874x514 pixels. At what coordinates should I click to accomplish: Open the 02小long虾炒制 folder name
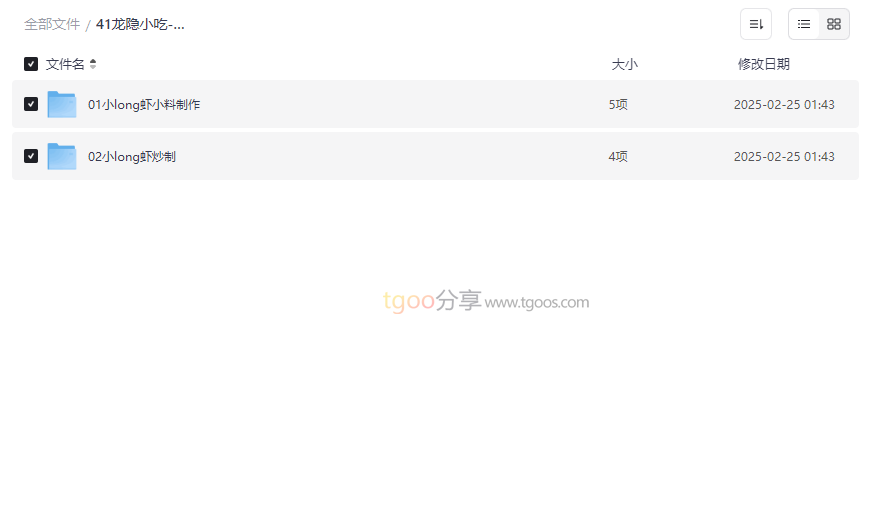point(132,156)
